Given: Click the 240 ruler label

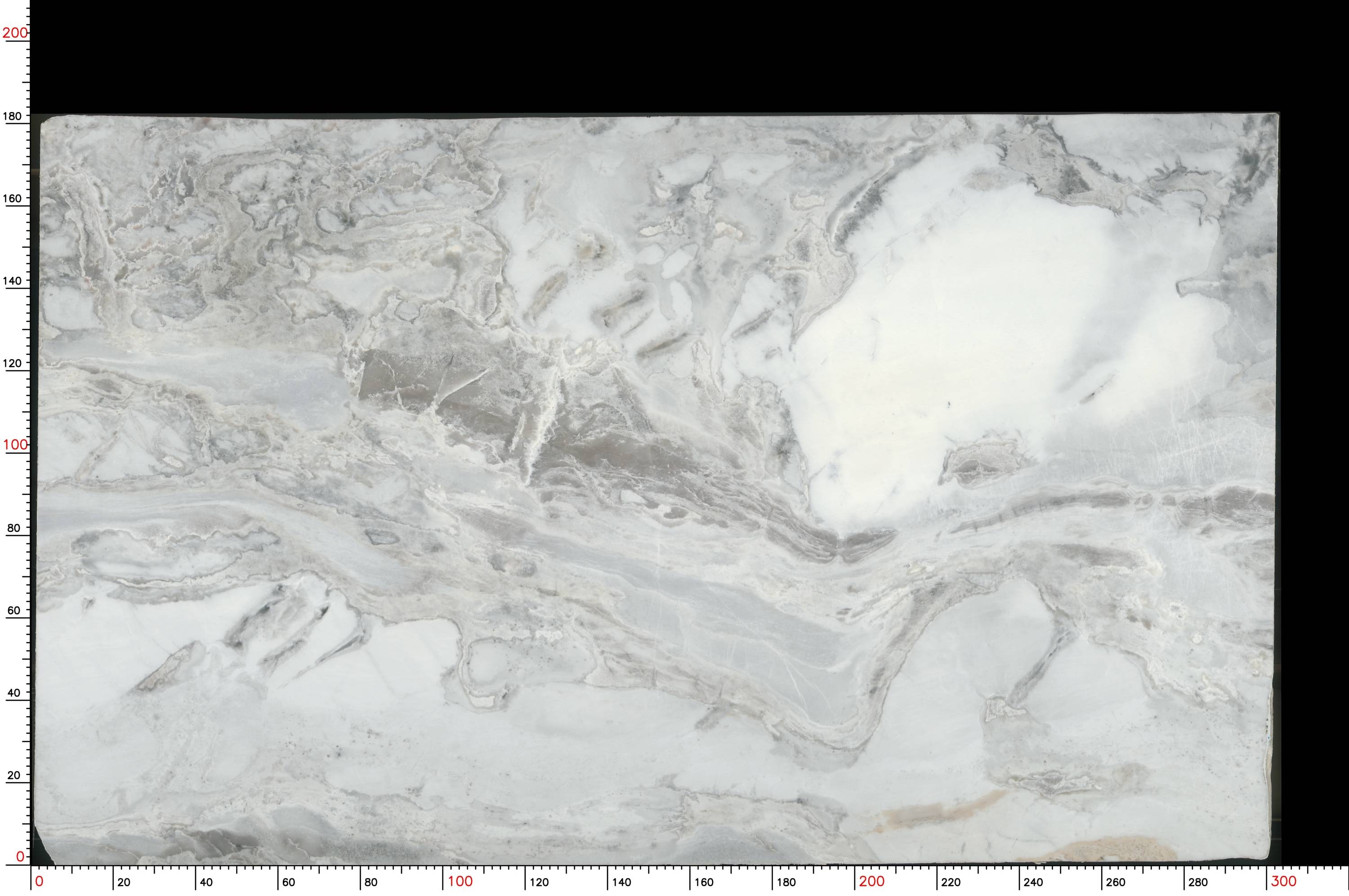Looking at the screenshot, I should 1034,882.
